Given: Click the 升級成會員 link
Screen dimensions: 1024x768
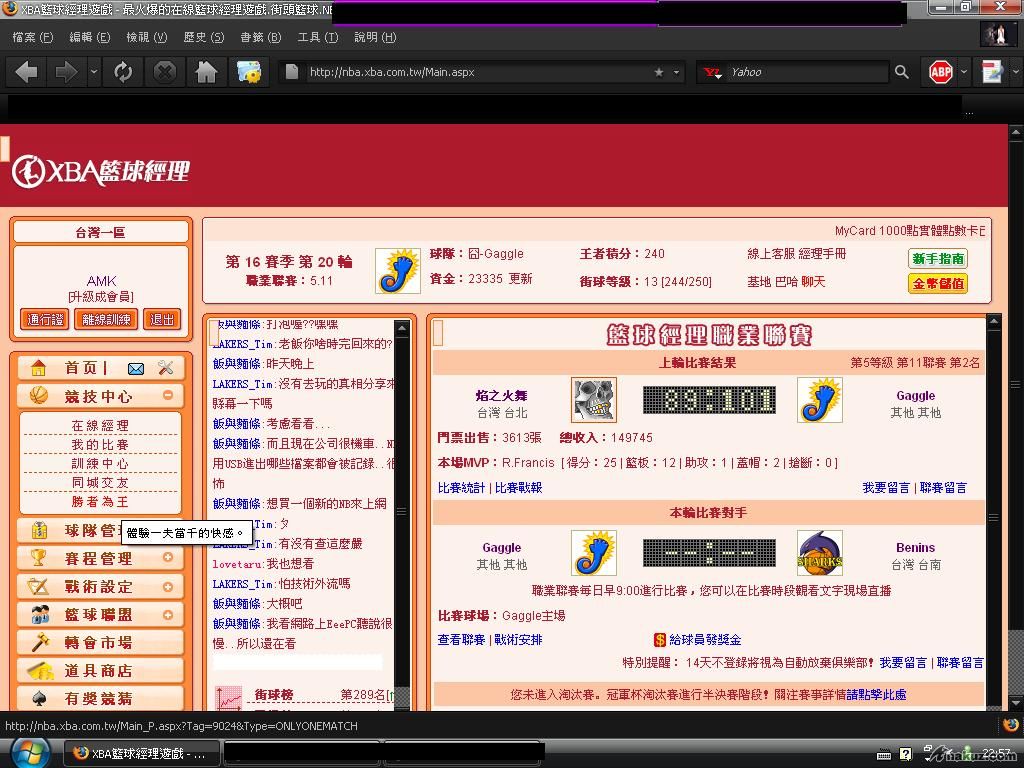Looking at the screenshot, I should pos(101,297).
